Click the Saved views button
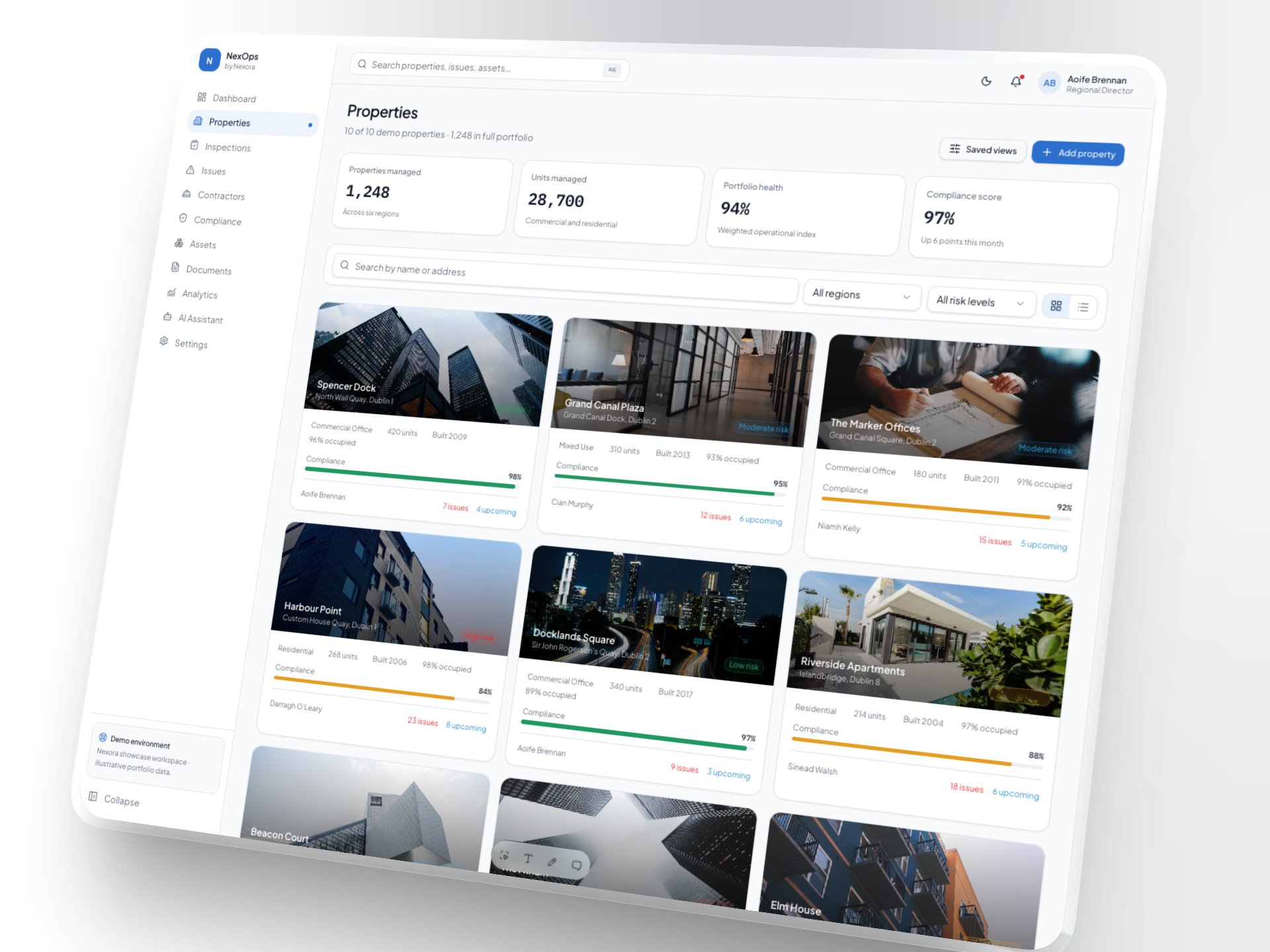Screen dimensions: 1270x952 tap(983, 150)
